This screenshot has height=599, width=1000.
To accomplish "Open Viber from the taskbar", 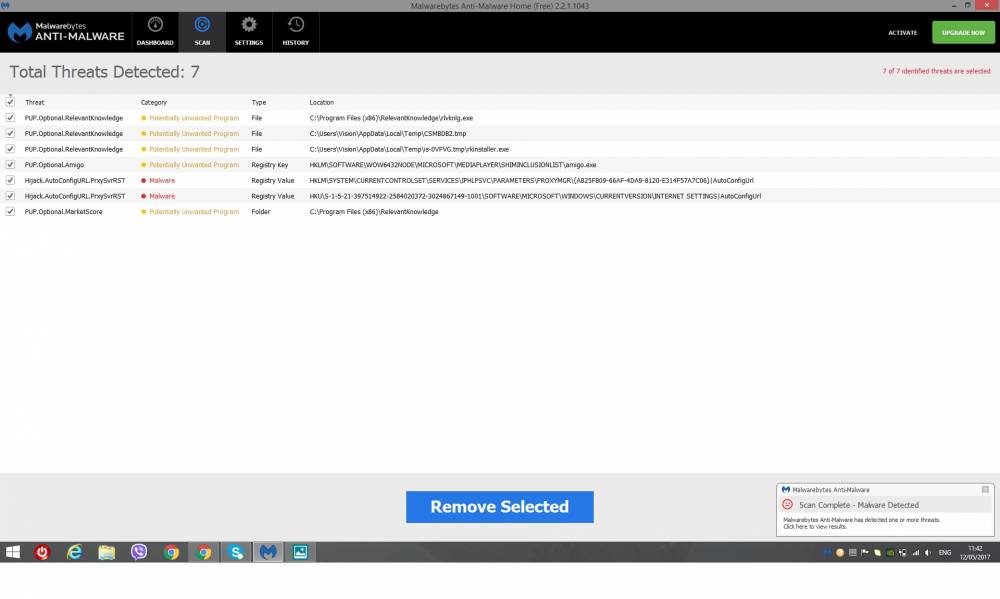I will 139,552.
